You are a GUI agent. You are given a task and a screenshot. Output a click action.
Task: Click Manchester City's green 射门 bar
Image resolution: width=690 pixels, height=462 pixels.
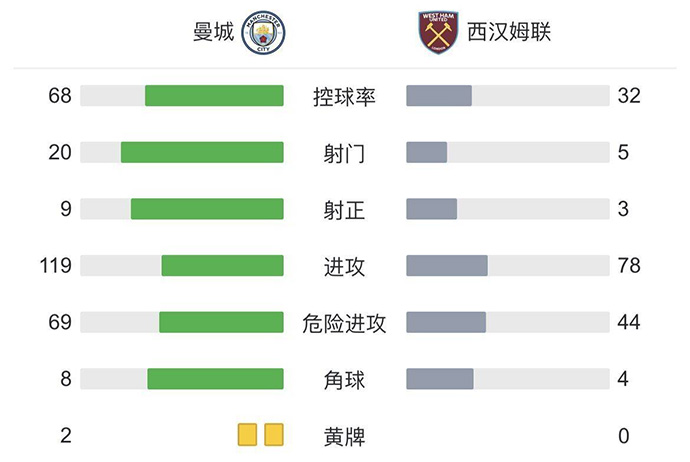pos(202,152)
